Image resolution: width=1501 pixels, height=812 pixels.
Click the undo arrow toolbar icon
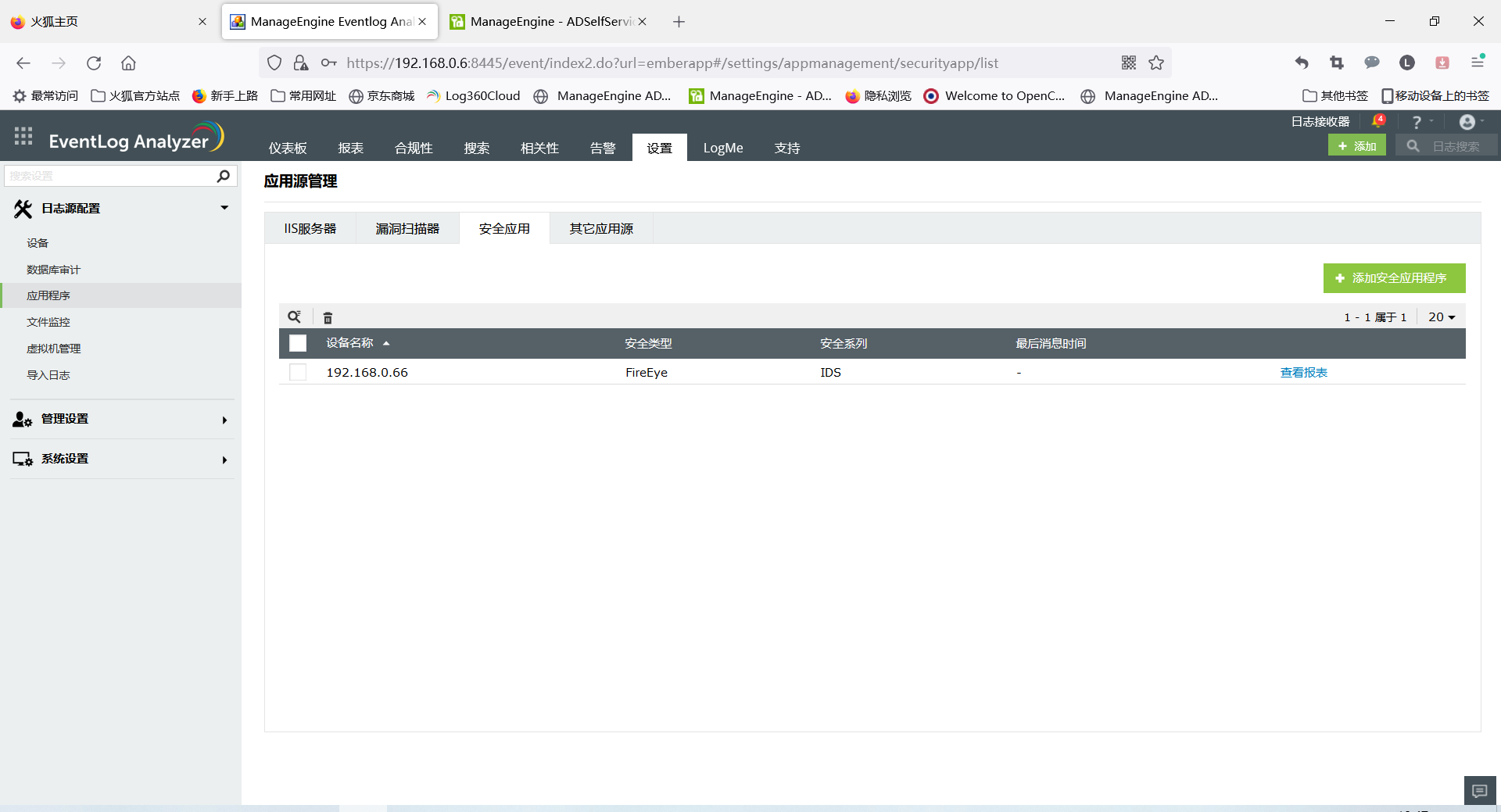point(1302,63)
